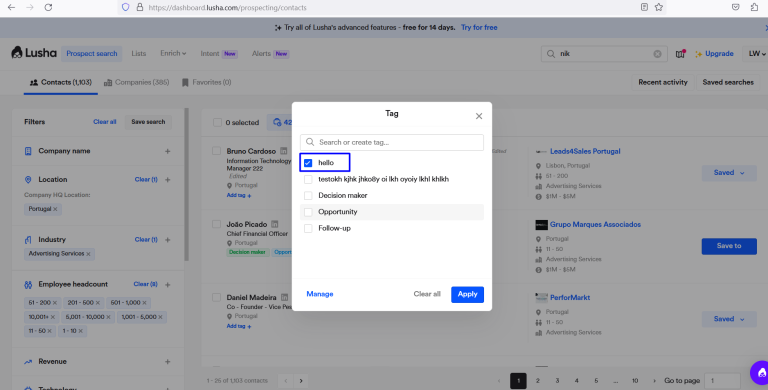
Task: Toggle the select-all contacts checkbox
Action: pyautogui.click(x=217, y=122)
